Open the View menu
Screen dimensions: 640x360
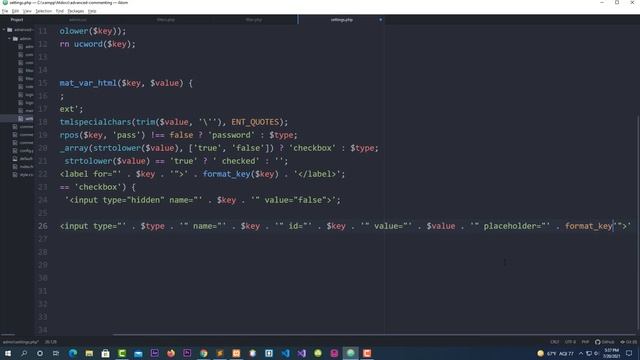click(27, 11)
